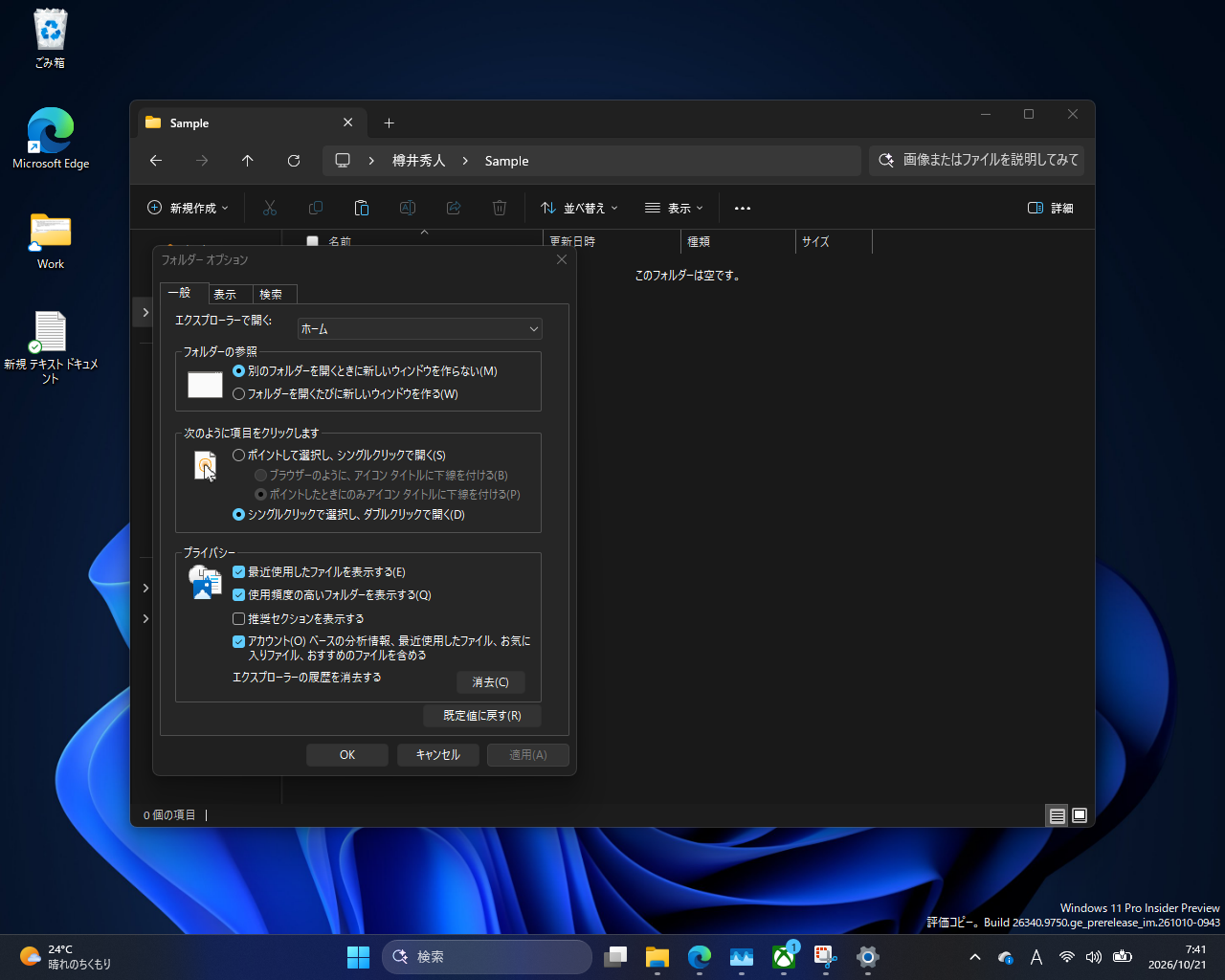
Task: Open the 並べ替え sort dropdown
Action: 579,208
